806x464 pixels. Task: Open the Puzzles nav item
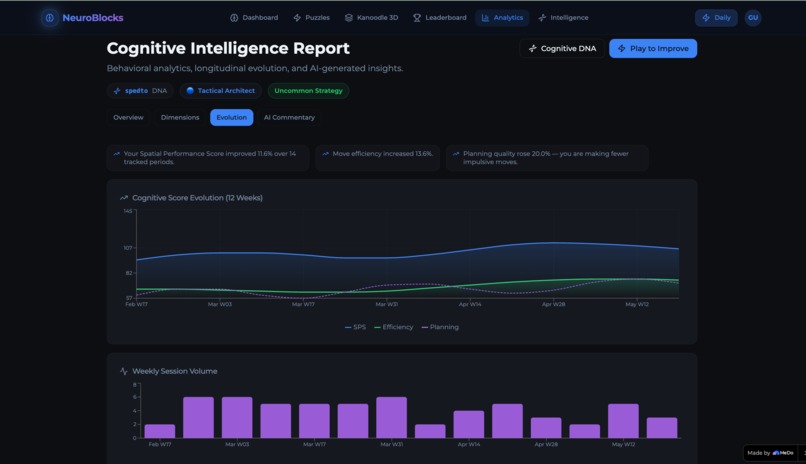(x=312, y=17)
